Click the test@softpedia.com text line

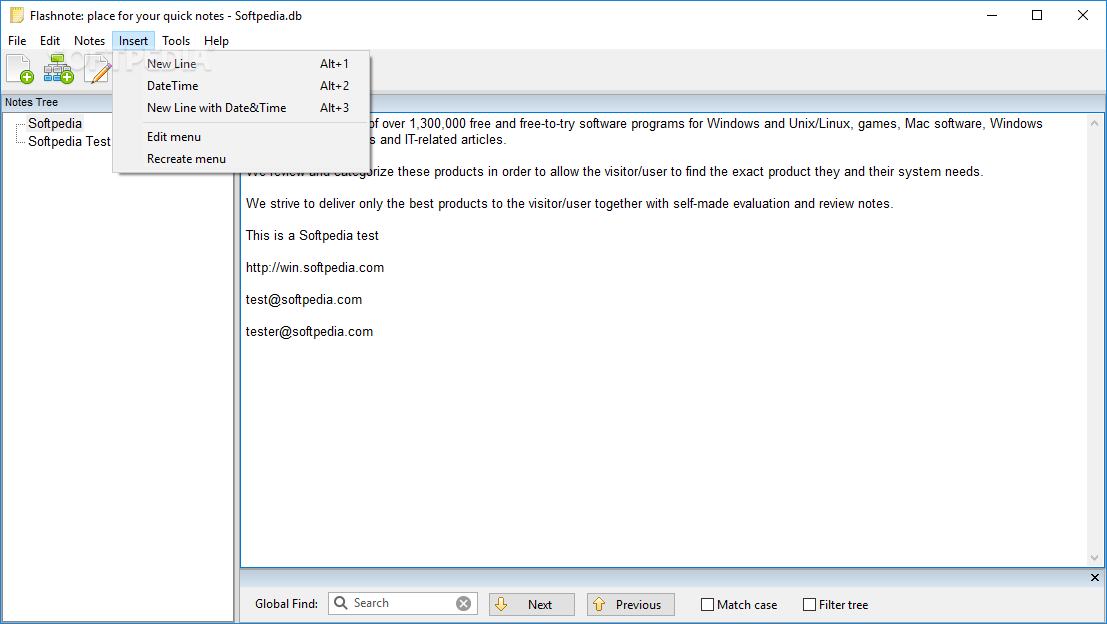point(304,299)
